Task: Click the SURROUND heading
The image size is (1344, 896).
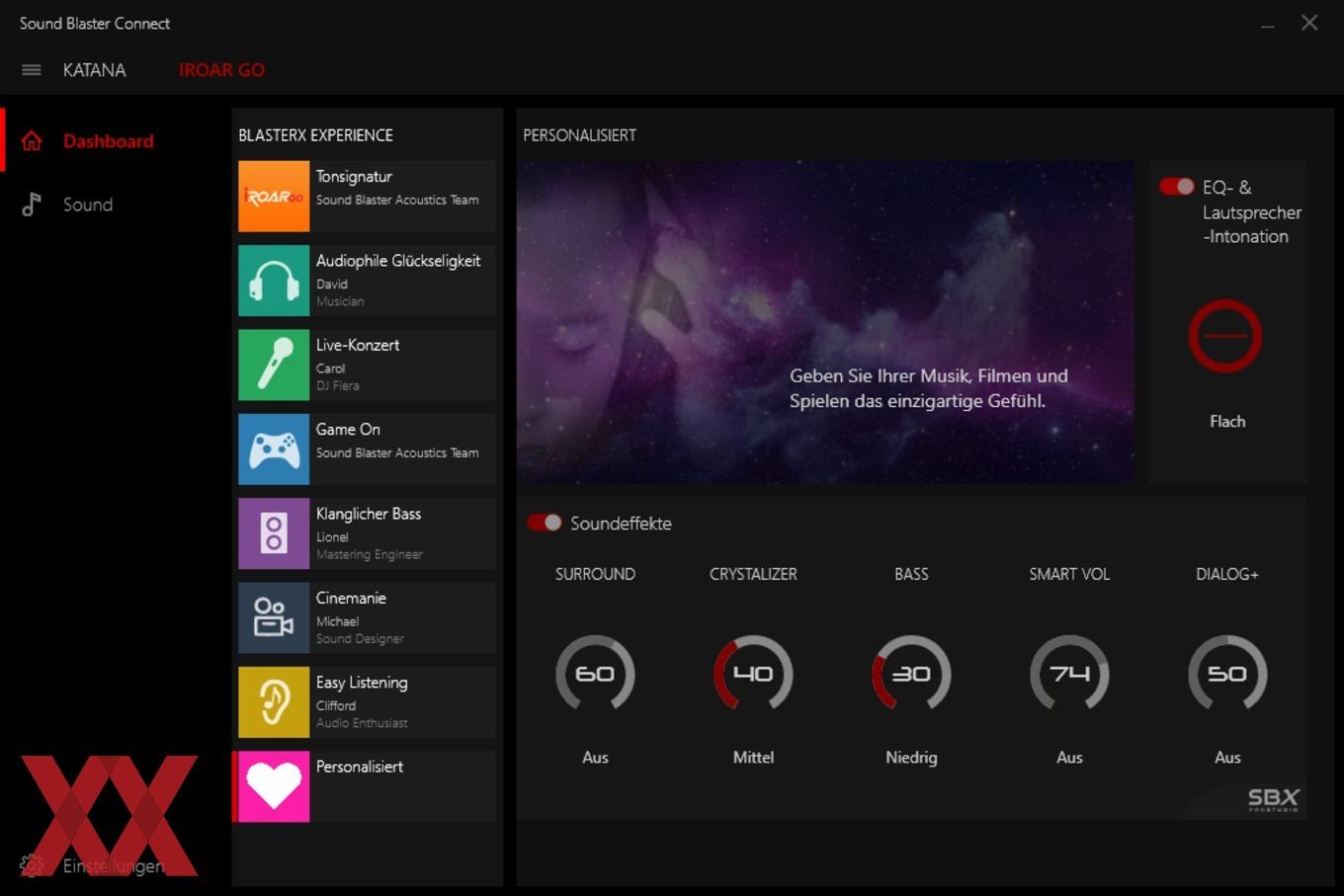Action: click(595, 574)
